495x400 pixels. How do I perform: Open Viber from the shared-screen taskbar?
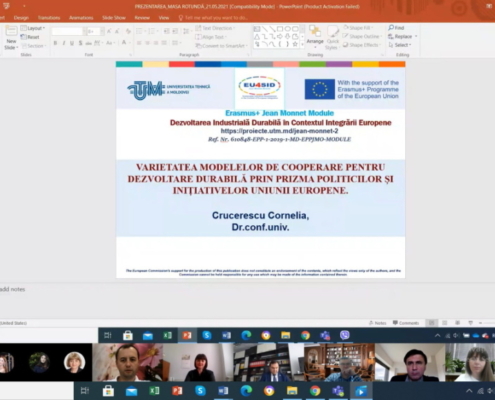point(345,335)
